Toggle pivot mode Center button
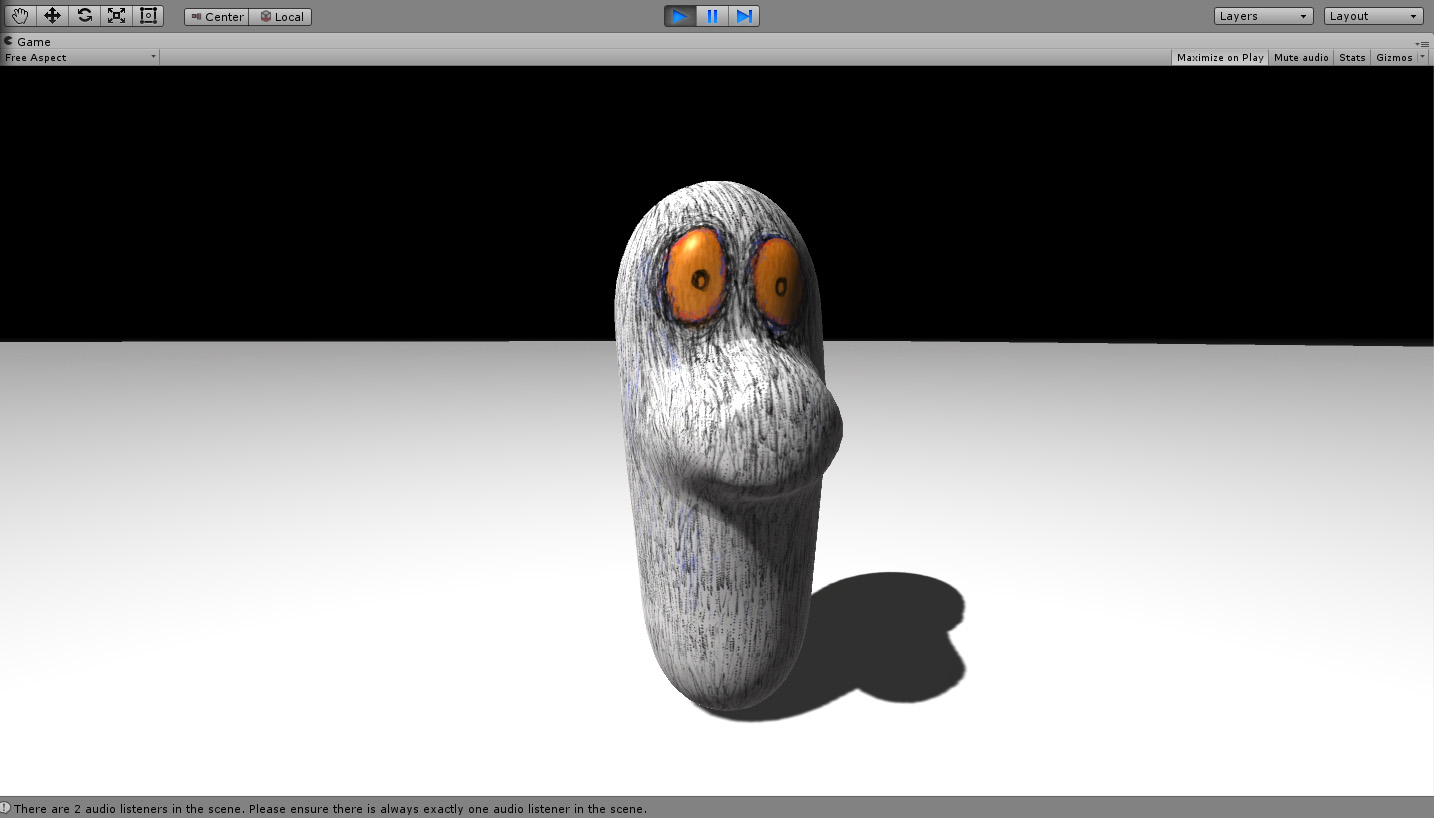Image resolution: width=1434 pixels, height=818 pixels. (217, 17)
